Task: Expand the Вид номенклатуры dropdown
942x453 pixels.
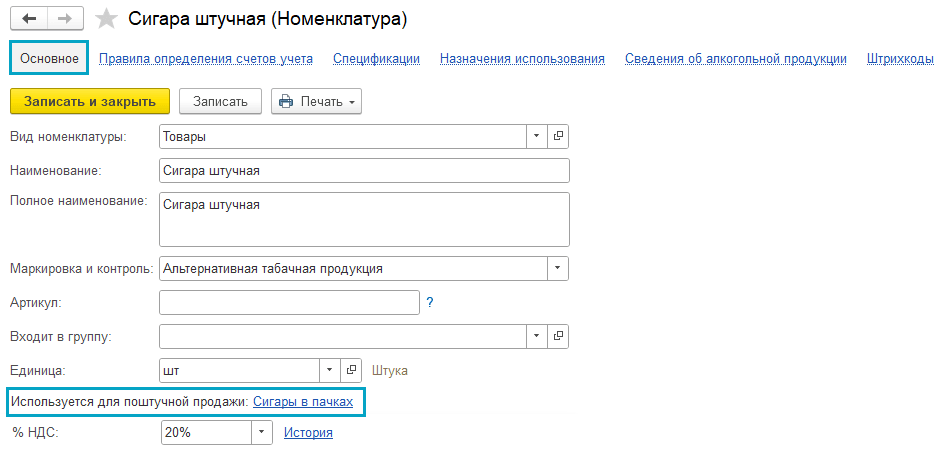Action: tap(537, 136)
